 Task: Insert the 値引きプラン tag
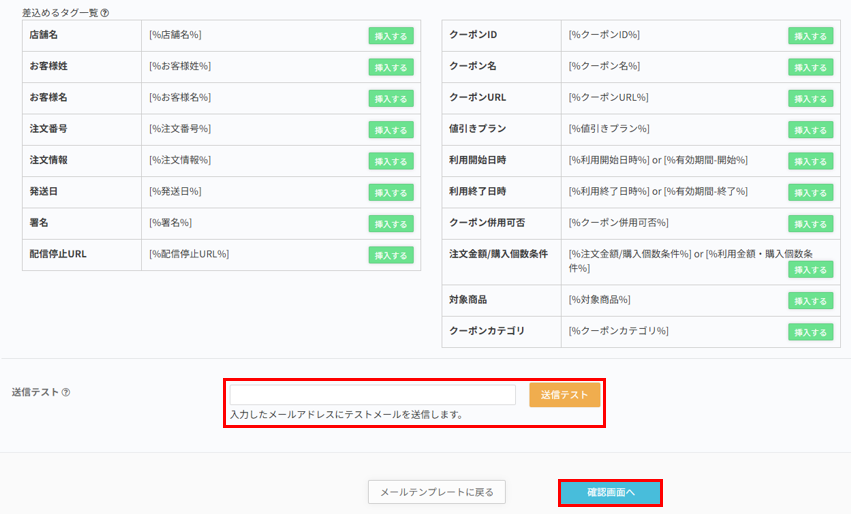(810, 130)
